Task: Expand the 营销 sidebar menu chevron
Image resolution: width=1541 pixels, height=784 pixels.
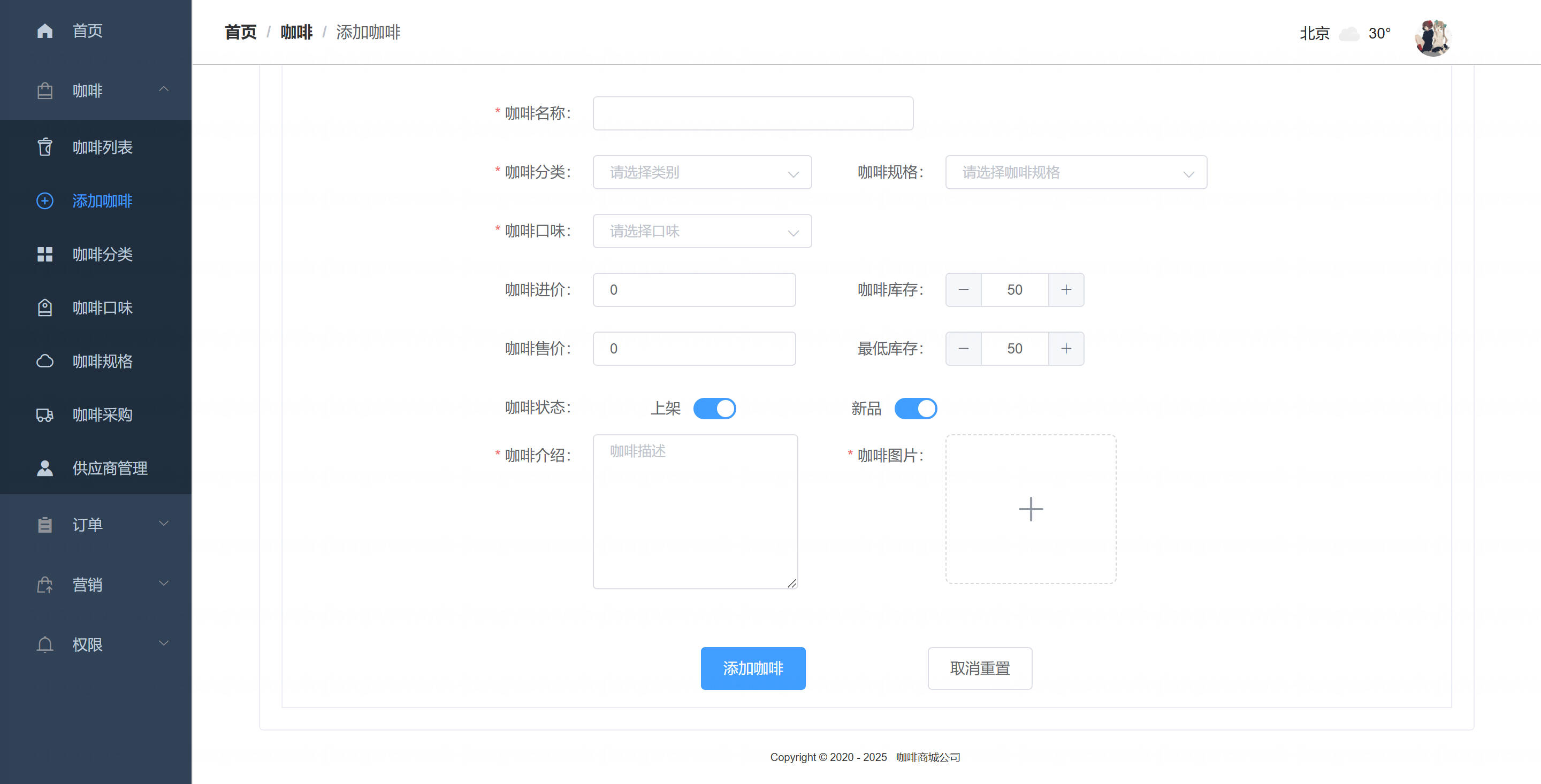Action: coord(163,583)
